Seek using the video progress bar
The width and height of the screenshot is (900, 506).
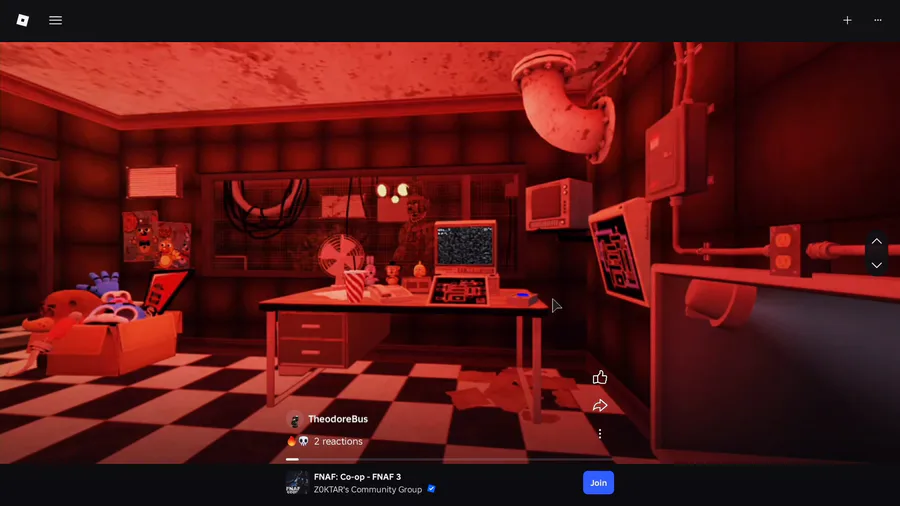[x=449, y=459]
